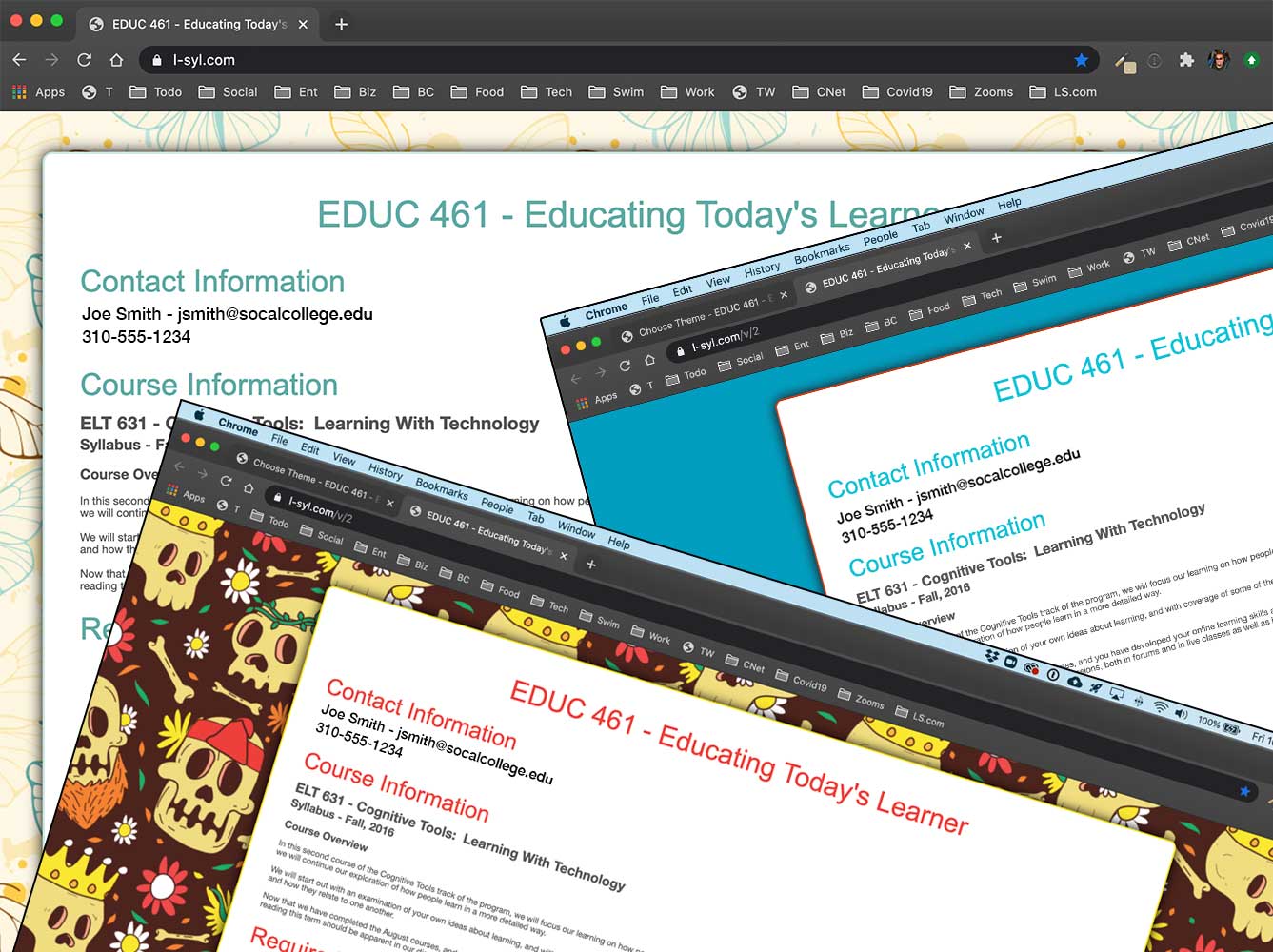
Task: Open the Food bookmarks folder
Action: pyautogui.click(x=477, y=92)
